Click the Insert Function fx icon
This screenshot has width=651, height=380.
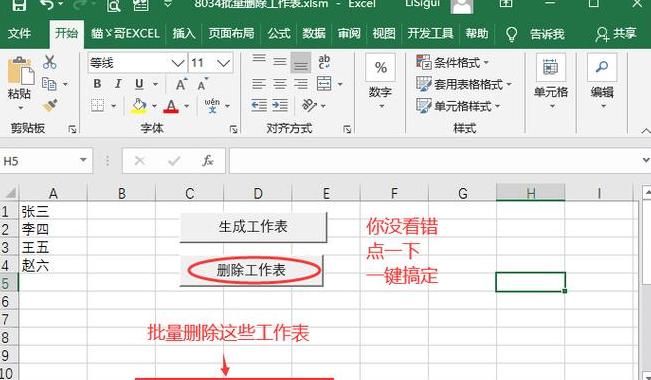pos(208,161)
